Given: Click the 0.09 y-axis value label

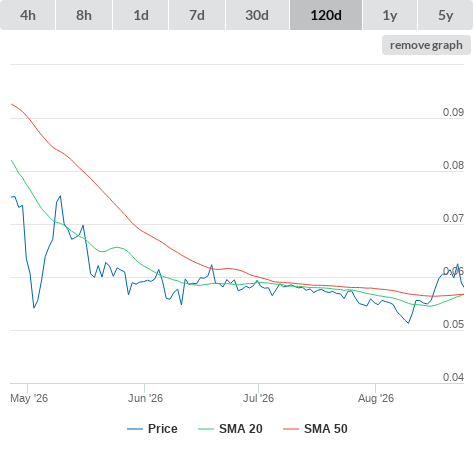Looking at the screenshot, I should (453, 112).
